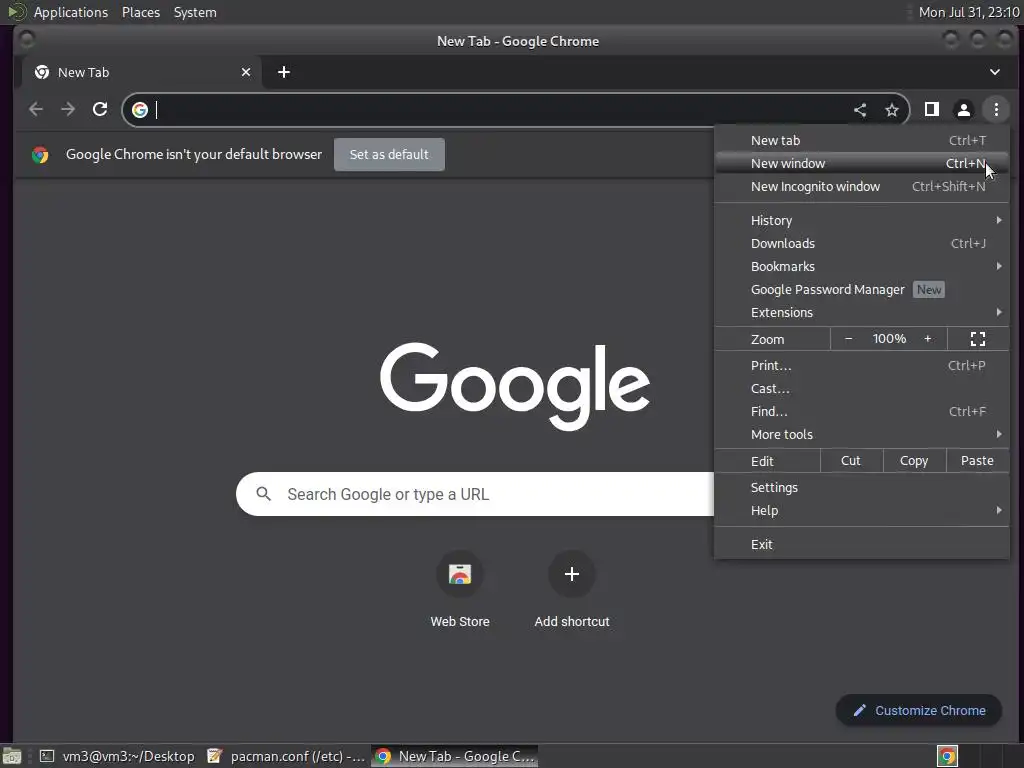
Task: Click the share icon in address bar
Action: point(860,110)
